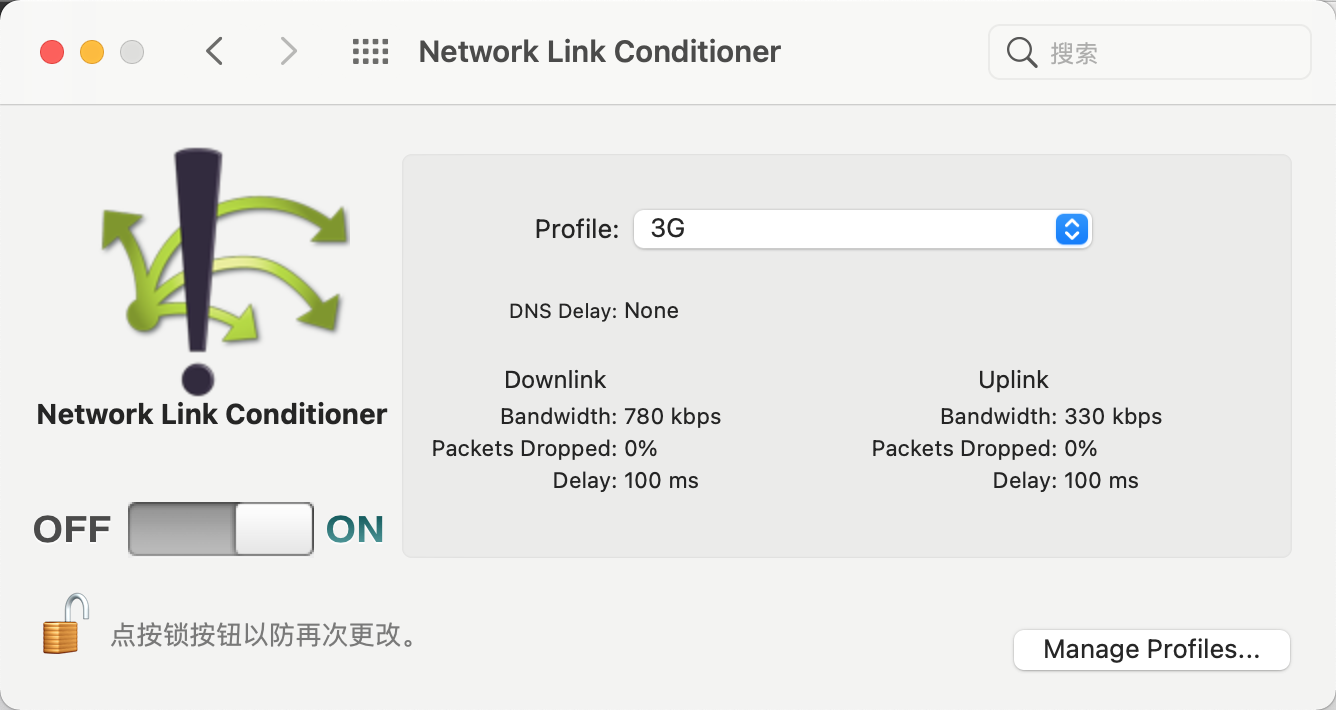This screenshot has width=1336, height=710.
Task: Click the Manage Profiles... button
Action: 1151,650
